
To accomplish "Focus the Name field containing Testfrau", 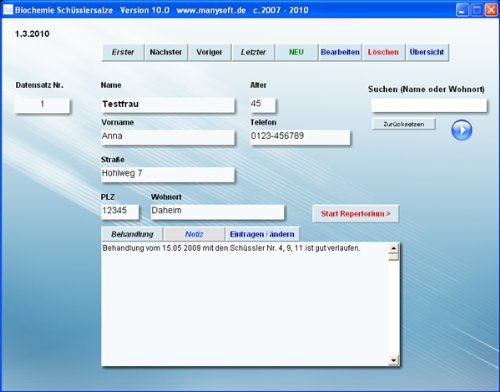I will pos(168,105).
